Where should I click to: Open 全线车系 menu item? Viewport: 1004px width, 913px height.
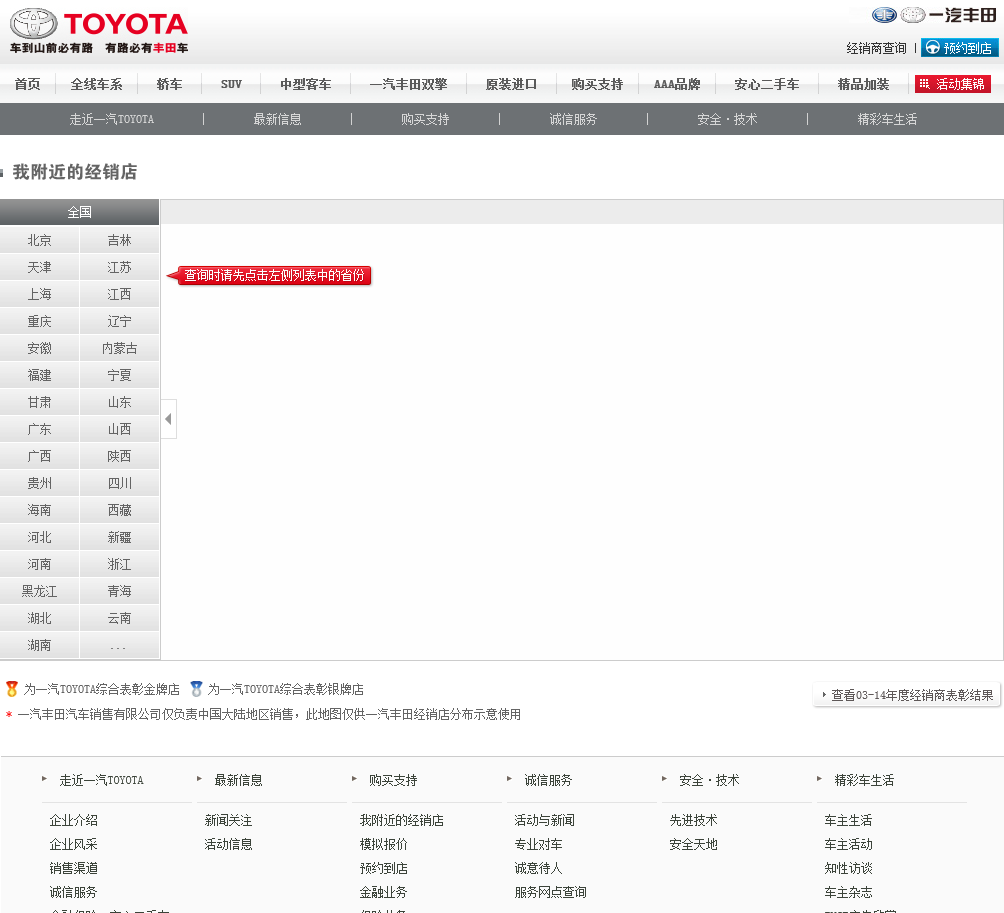coord(96,84)
